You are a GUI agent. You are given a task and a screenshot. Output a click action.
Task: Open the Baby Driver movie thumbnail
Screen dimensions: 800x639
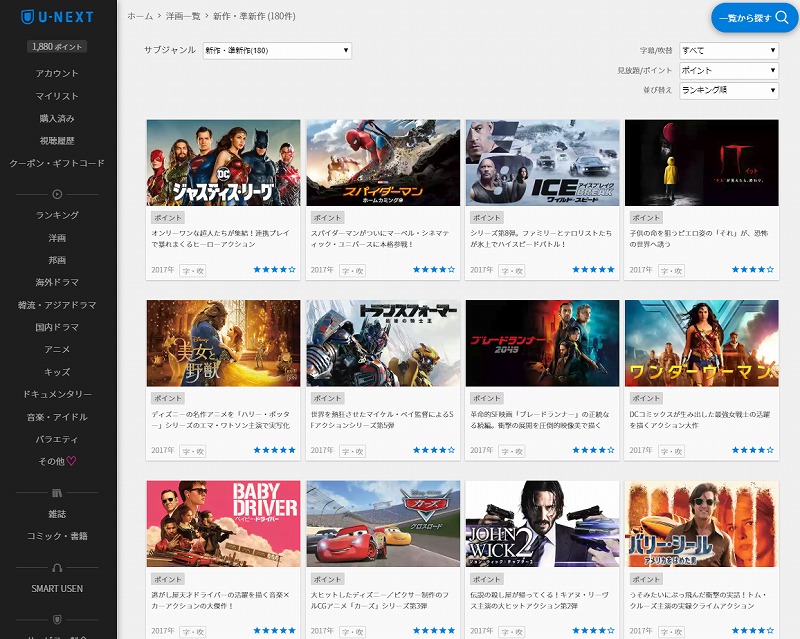[x=223, y=524]
